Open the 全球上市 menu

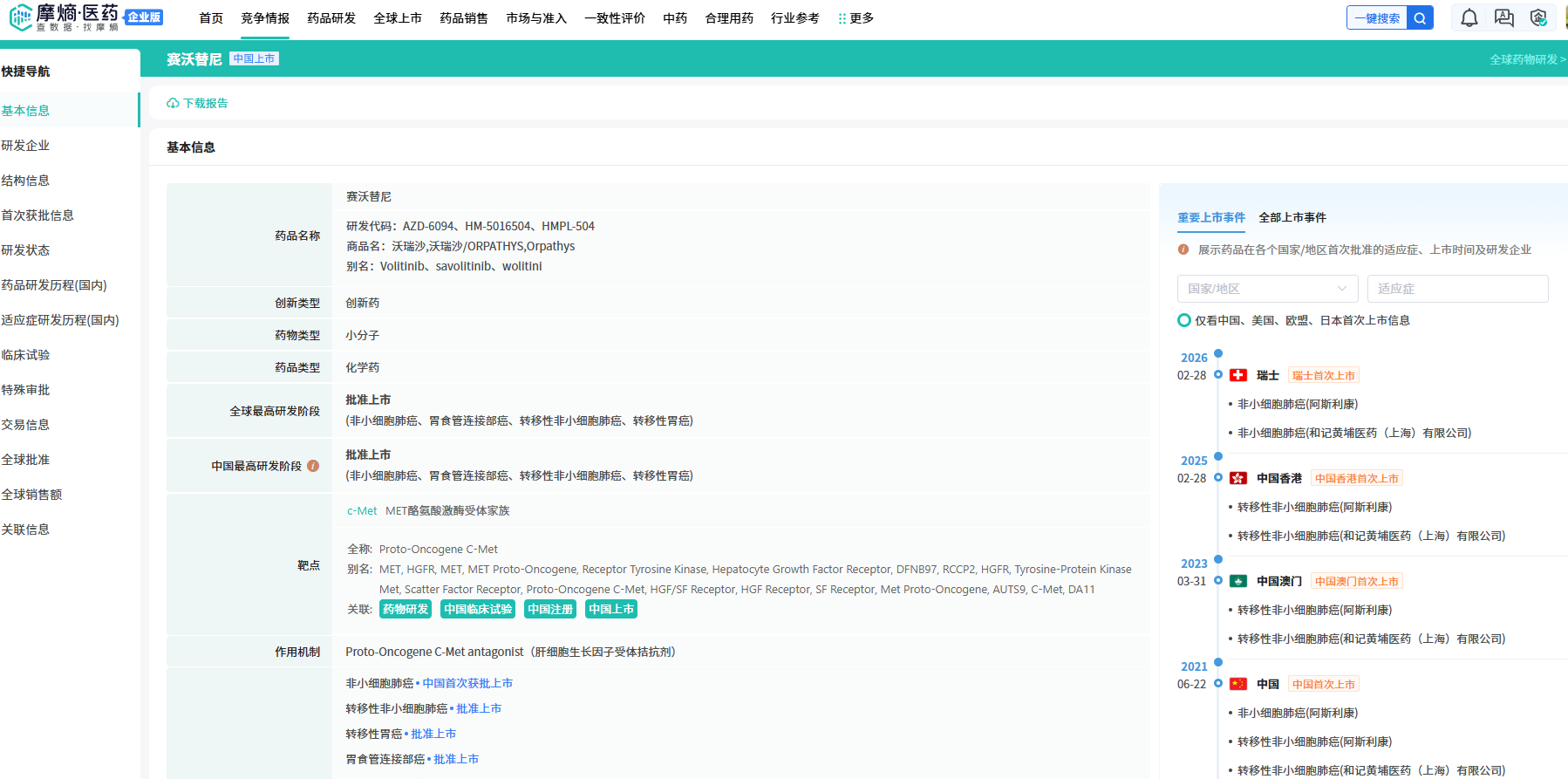(398, 18)
